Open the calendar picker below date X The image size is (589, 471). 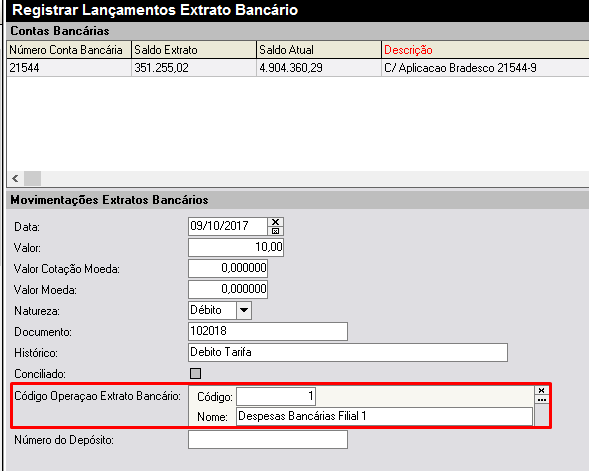[x=275, y=231]
